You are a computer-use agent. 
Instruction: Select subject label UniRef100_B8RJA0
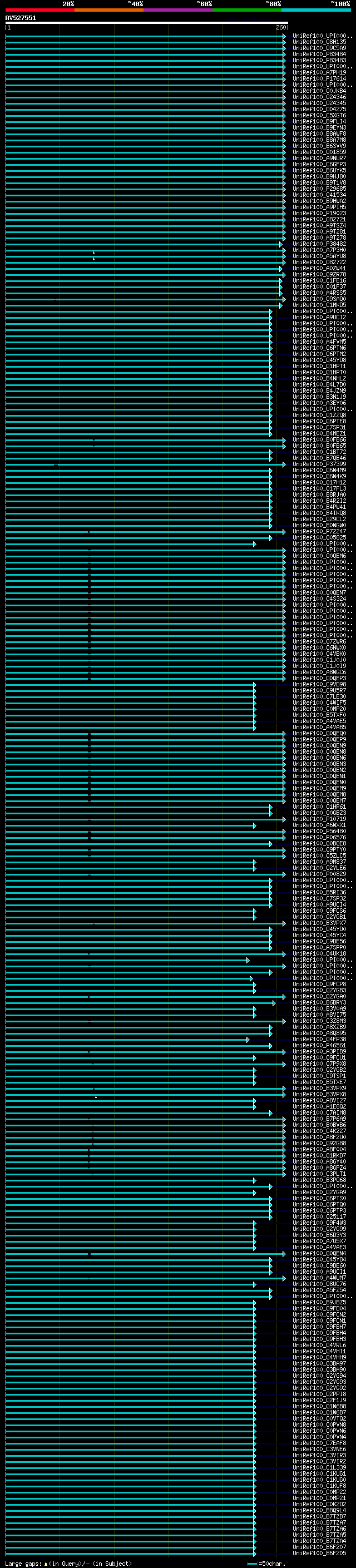(x=319, y=495)
